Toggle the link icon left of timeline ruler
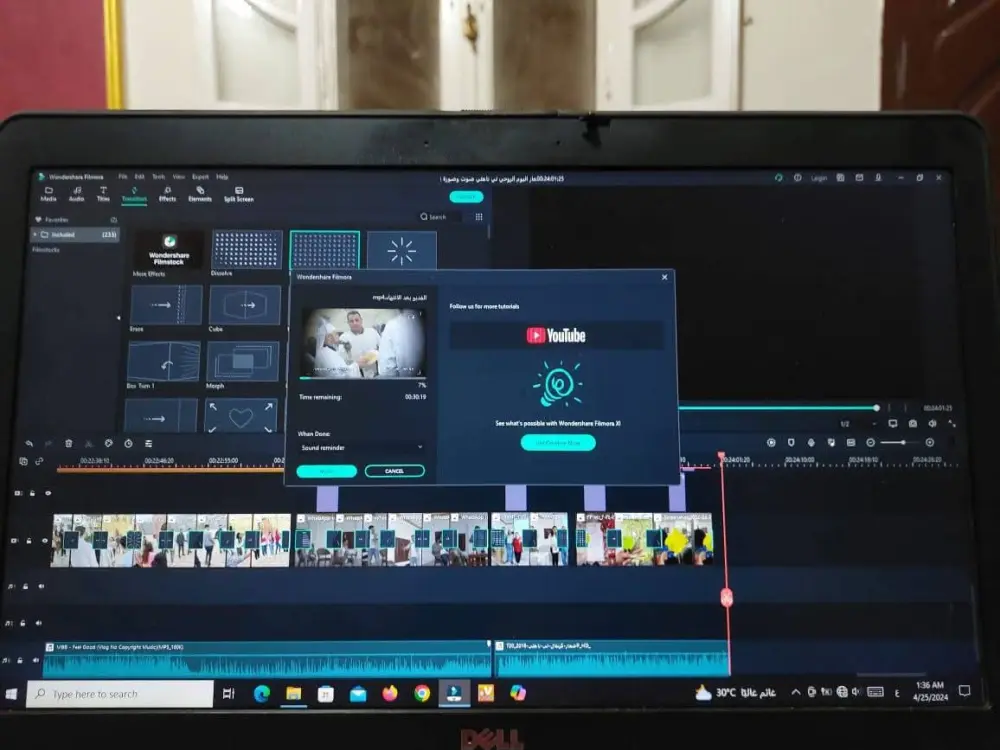The image size is (1000, 750). coord(39,461)
